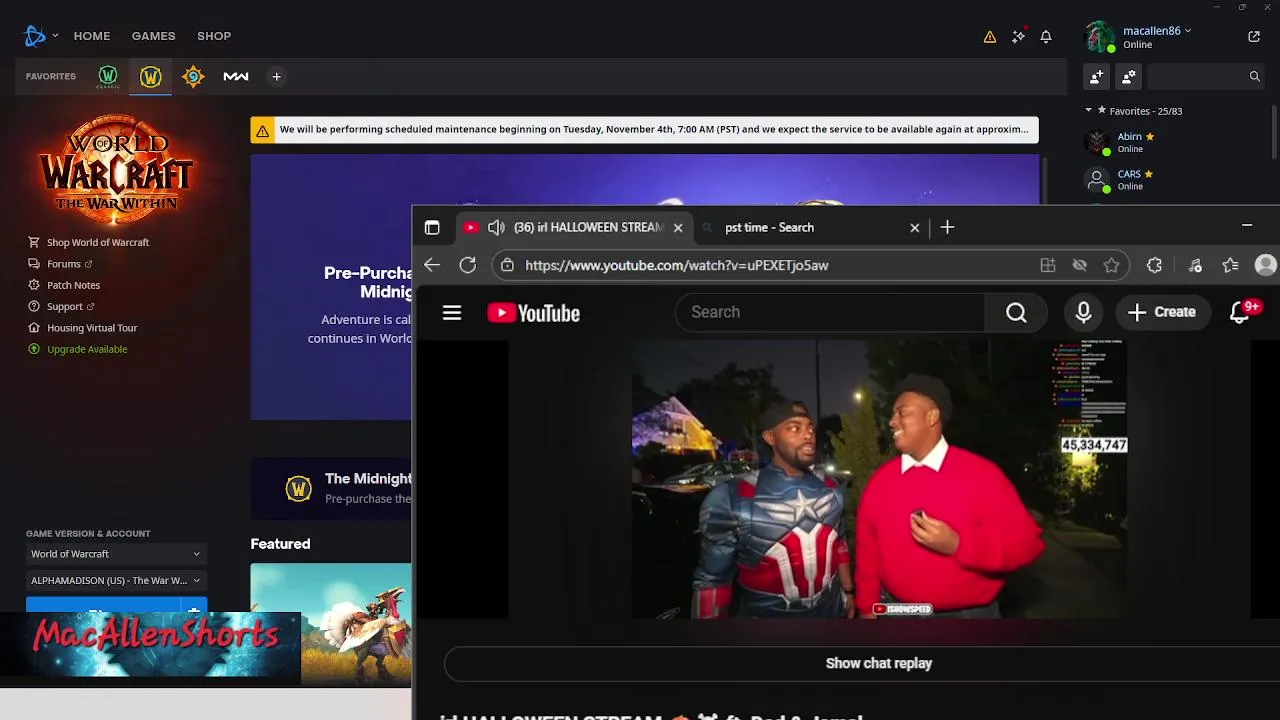Click the YouTube video player
The width and height of the screenshot is (1280, 720).
pos(880,479)
